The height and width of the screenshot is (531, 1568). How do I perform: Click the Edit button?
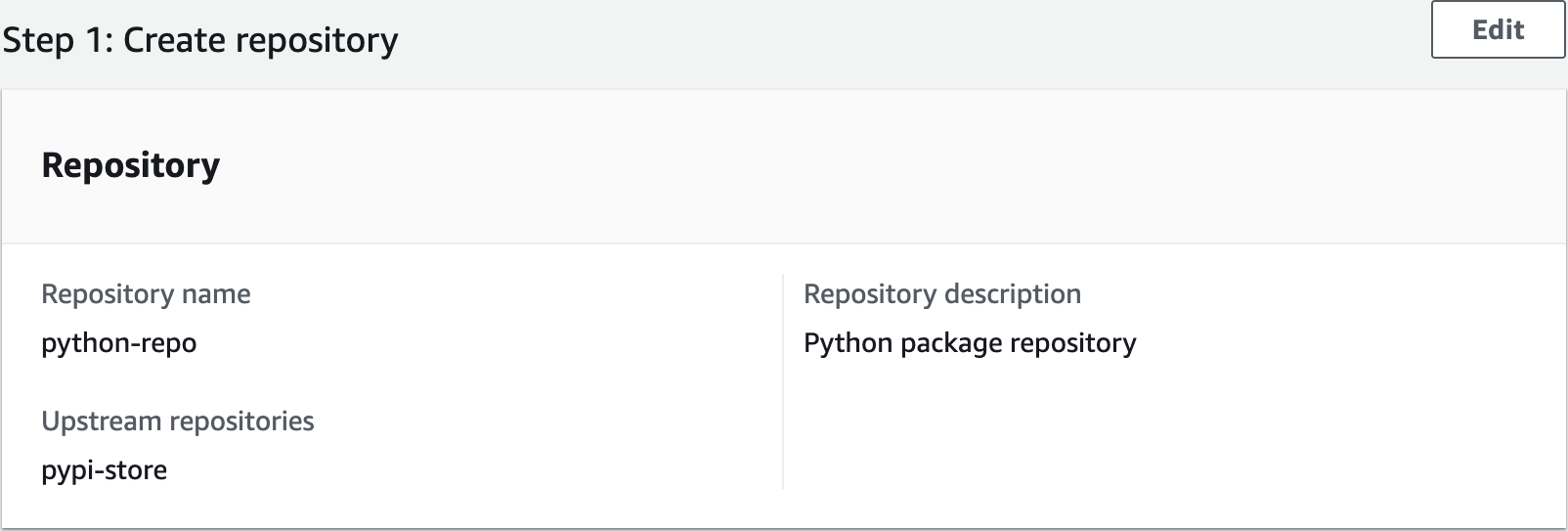(1497, 30)
